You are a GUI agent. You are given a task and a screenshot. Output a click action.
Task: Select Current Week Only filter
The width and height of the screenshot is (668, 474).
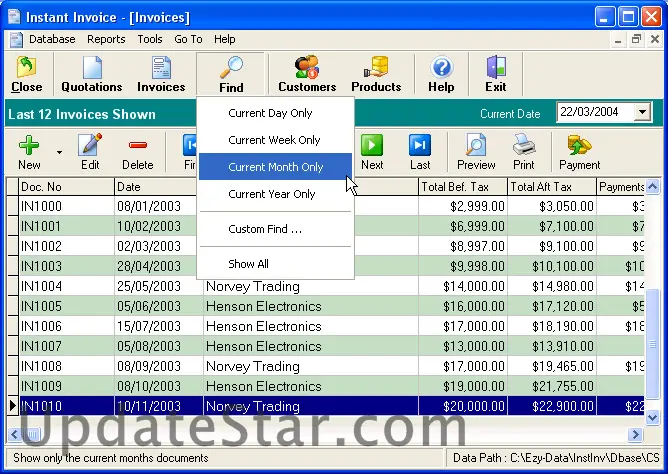point(275,140)
